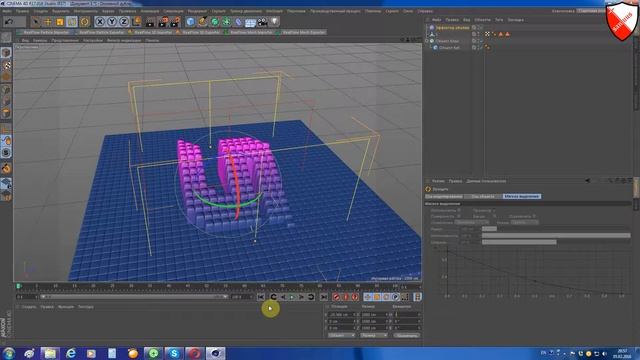Click green playhead marker at frame 0
The height and width of the screenshot is (360, 640).
[18, 286]
